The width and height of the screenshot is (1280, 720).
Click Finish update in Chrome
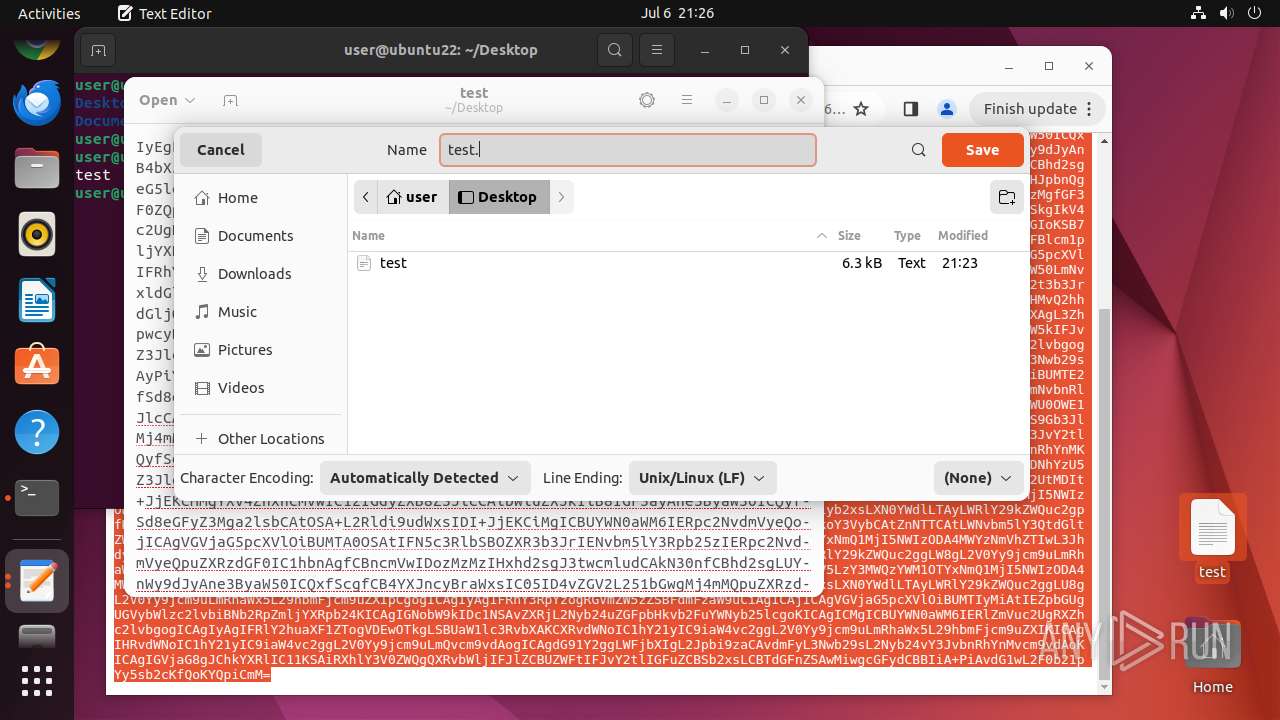1030,109
